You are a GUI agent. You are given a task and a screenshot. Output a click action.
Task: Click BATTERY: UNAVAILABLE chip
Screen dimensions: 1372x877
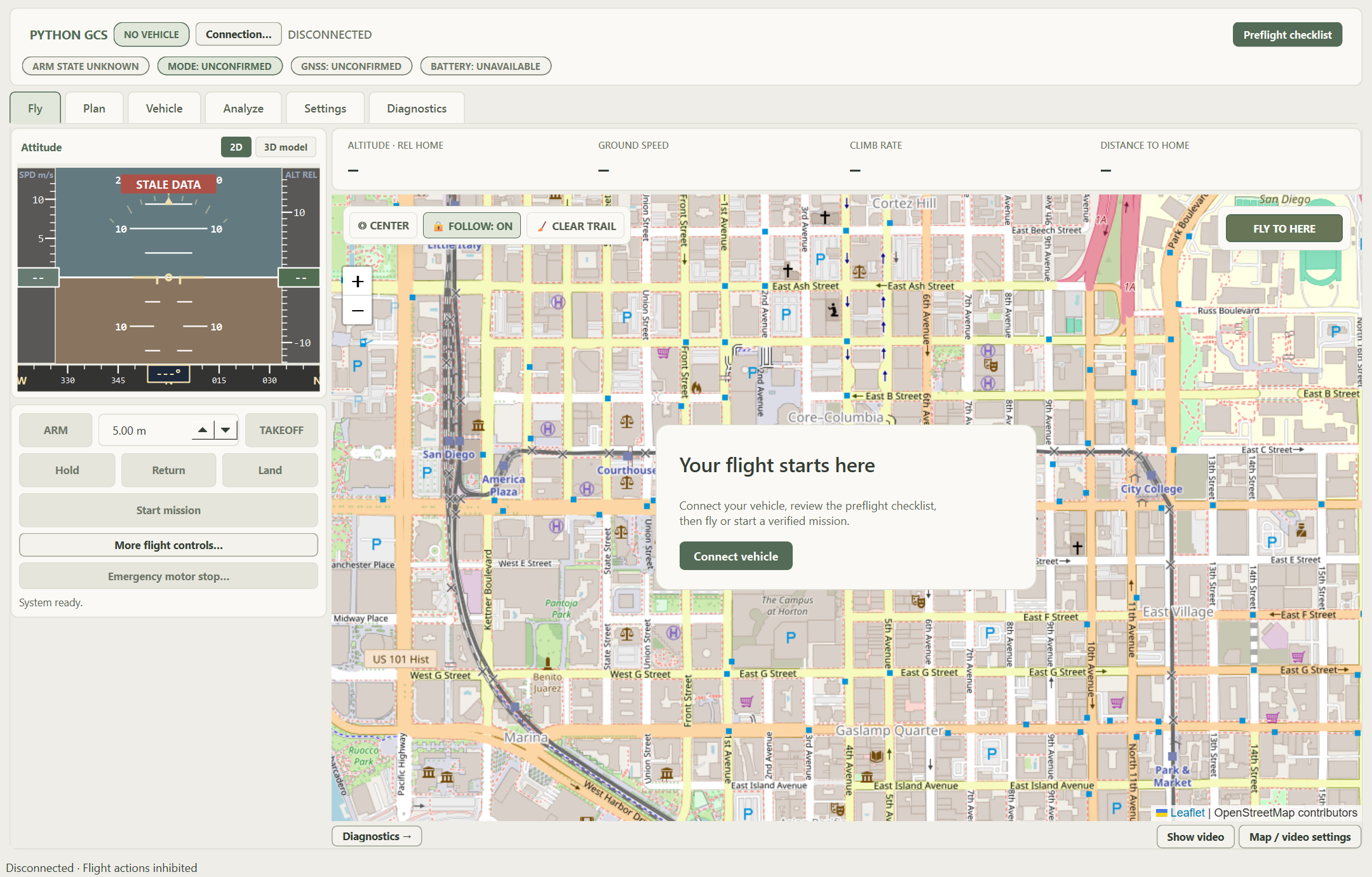[x=485, y=66]
